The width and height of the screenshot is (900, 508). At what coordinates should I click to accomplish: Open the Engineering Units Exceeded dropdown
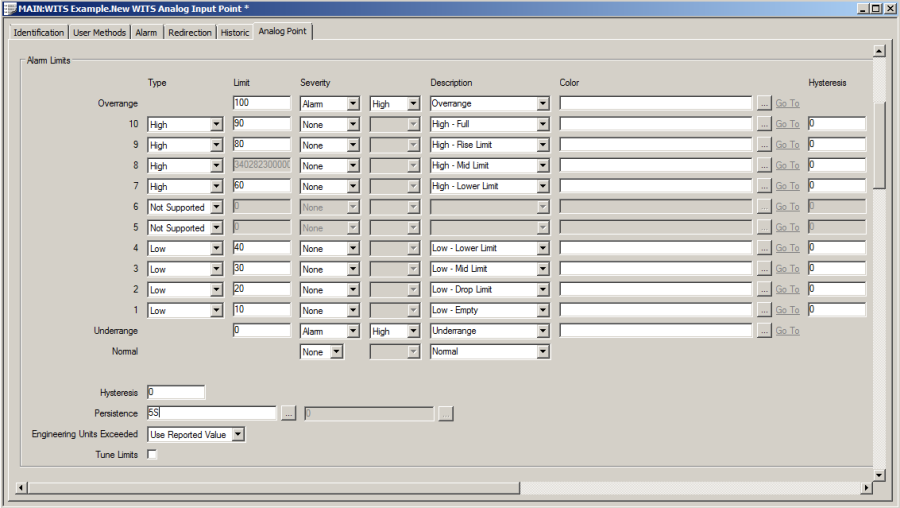coord(238,435)
